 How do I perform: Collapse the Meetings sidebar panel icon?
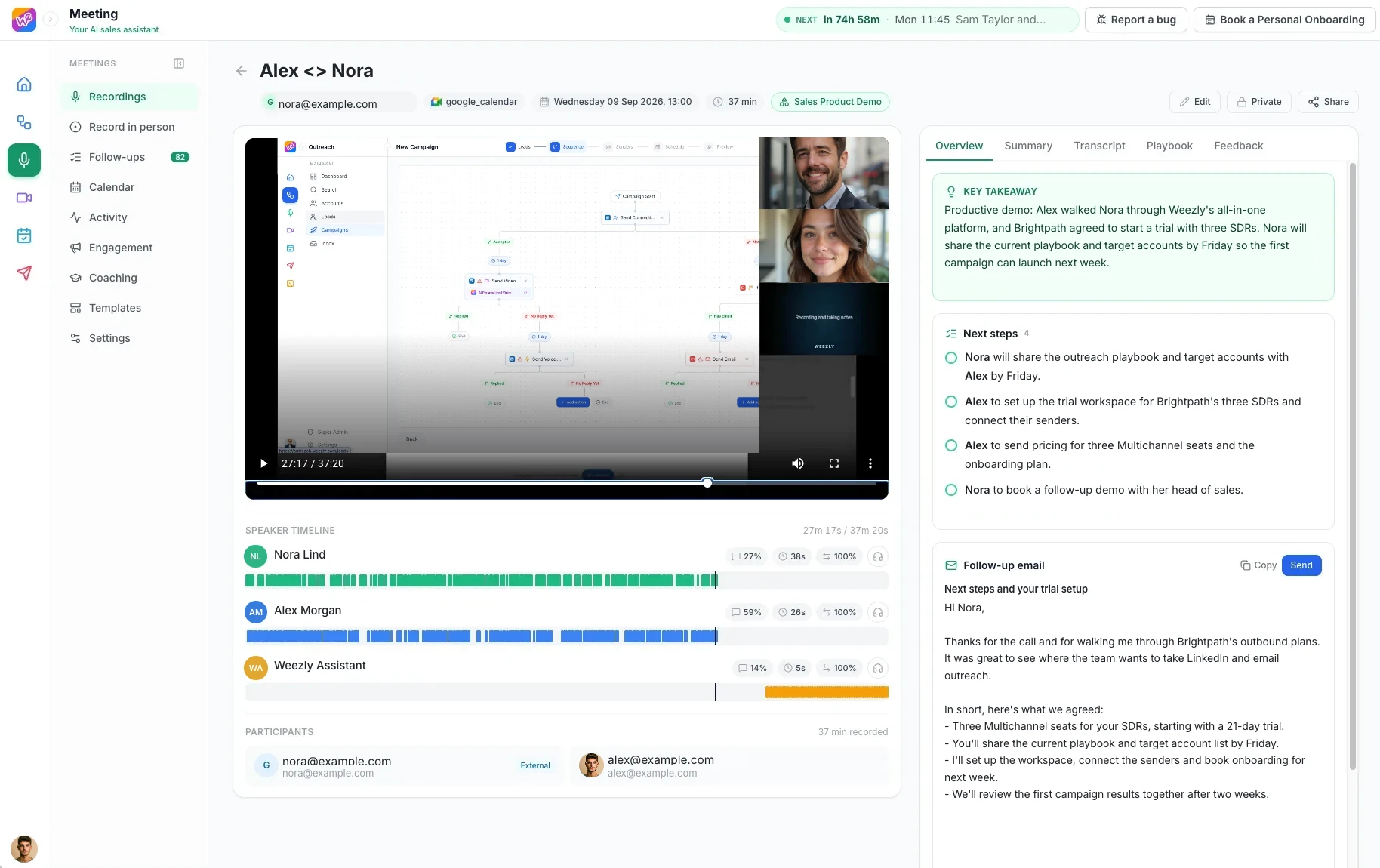[x=179, y=63]
